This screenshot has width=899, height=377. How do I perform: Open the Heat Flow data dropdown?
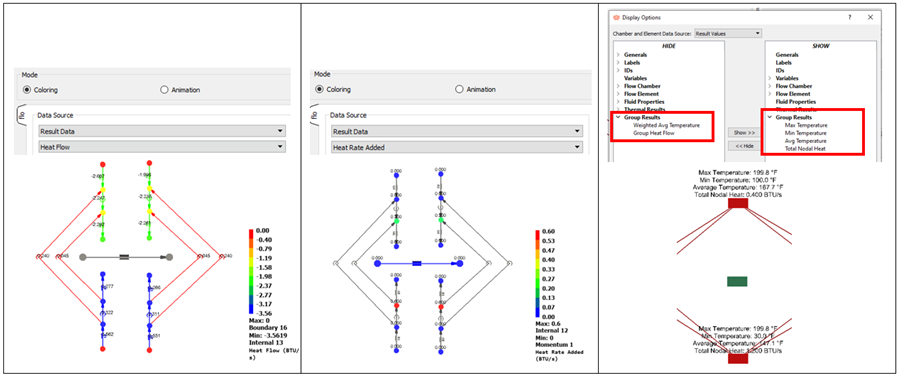coord(162,147)
